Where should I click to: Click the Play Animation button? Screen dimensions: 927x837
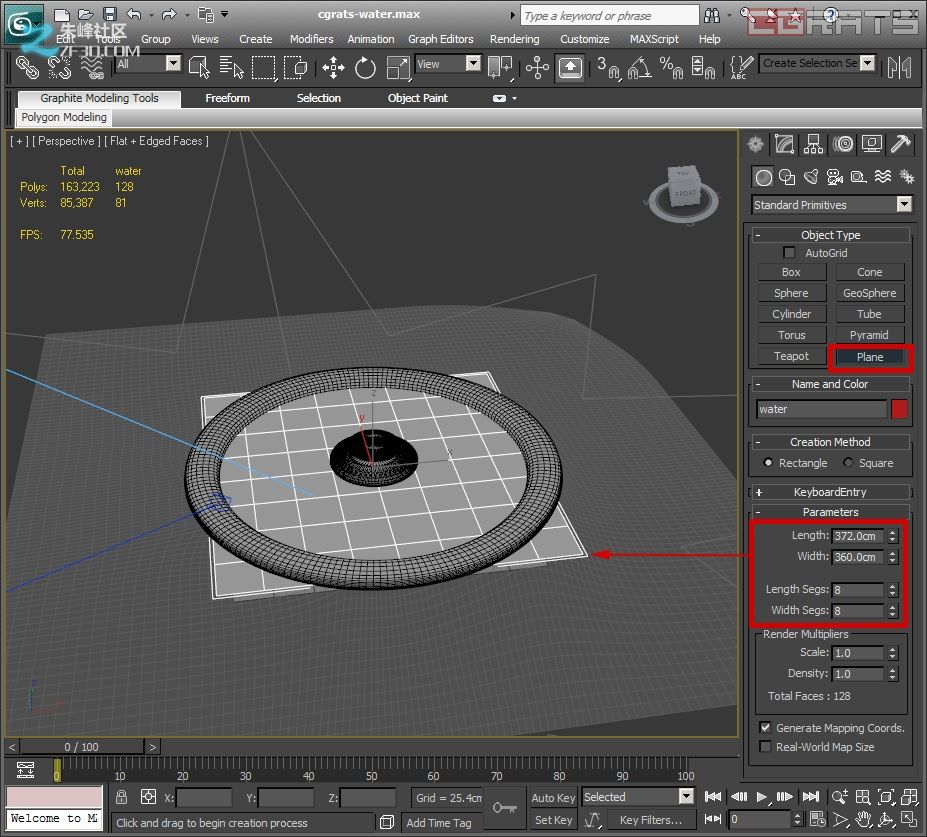click(762, 797)
